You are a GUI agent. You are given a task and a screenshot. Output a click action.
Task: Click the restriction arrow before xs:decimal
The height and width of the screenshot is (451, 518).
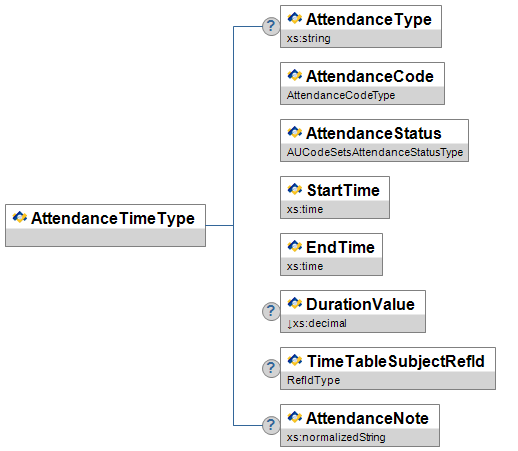[x=289, y=324]
